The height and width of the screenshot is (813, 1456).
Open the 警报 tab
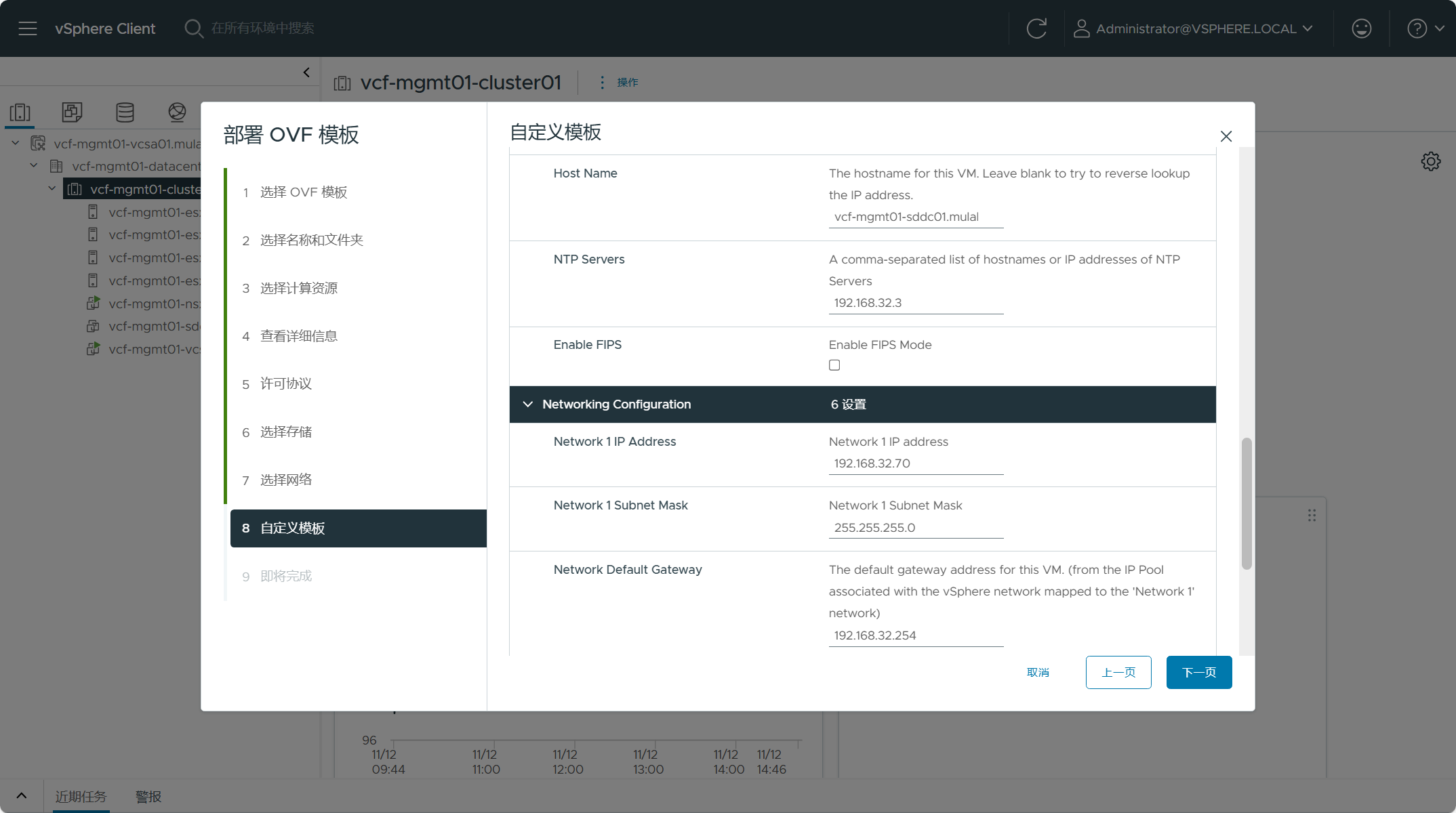point(148,797)
